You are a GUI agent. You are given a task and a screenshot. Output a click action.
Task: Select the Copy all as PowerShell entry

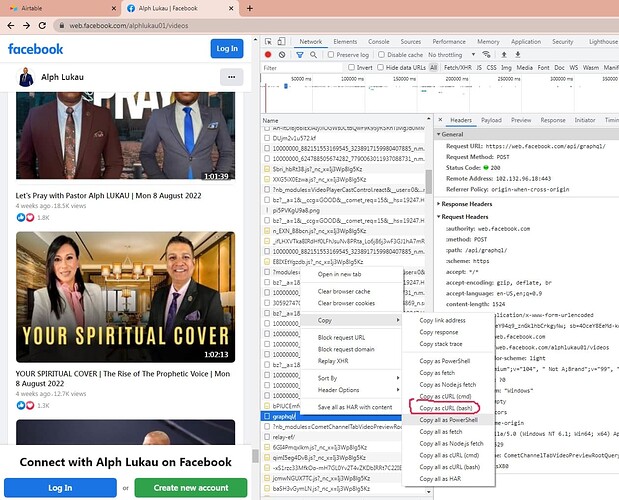tap(448, 420)
